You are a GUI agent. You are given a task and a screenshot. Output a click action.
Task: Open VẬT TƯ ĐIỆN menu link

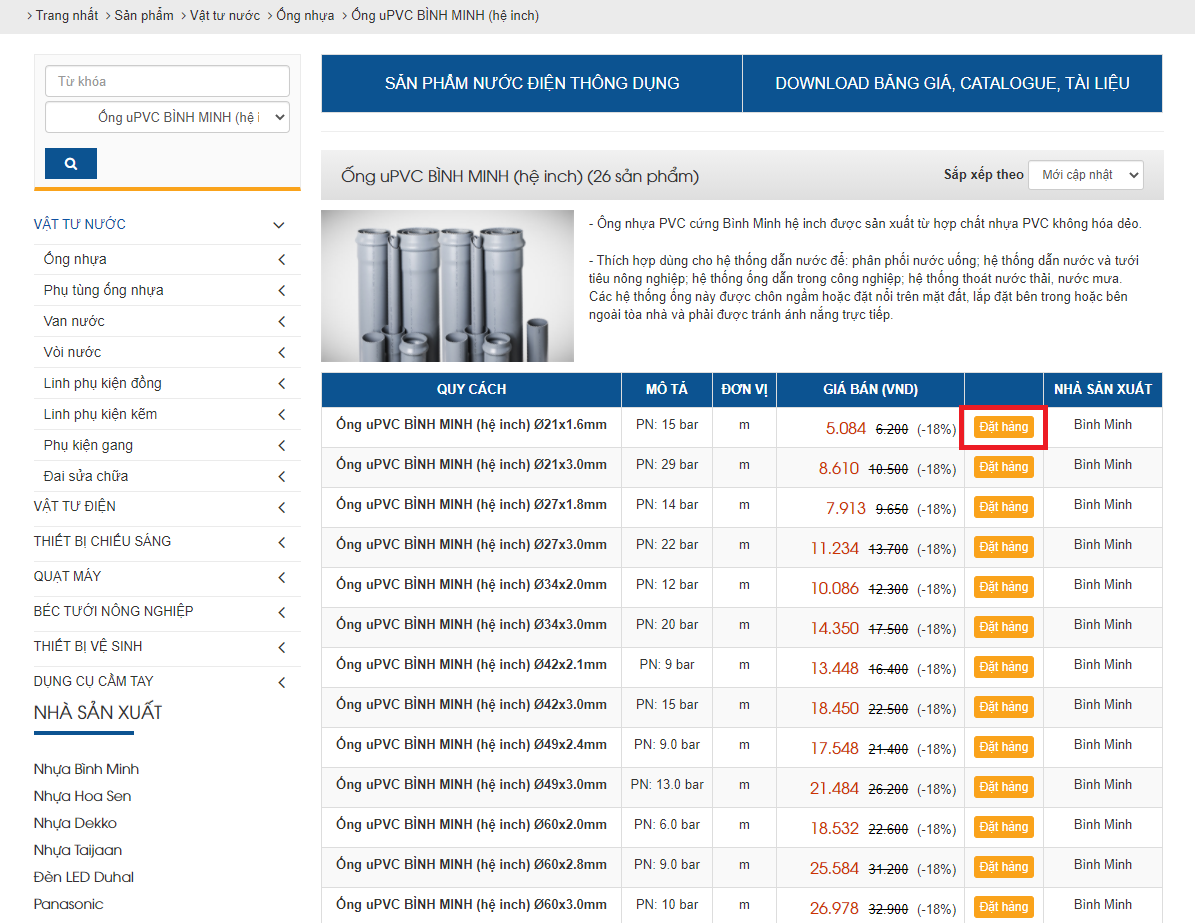(75, 506)
